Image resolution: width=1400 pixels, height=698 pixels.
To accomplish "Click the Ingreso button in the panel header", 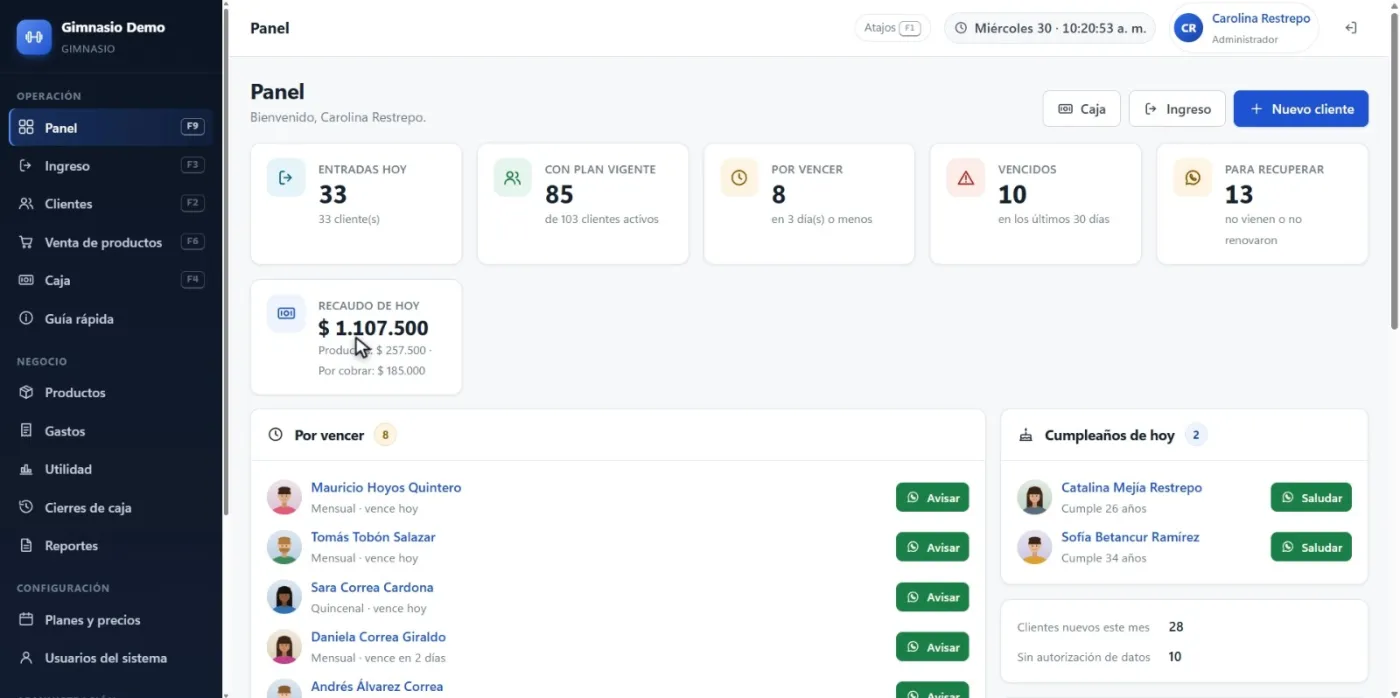I will [1177, 109].
